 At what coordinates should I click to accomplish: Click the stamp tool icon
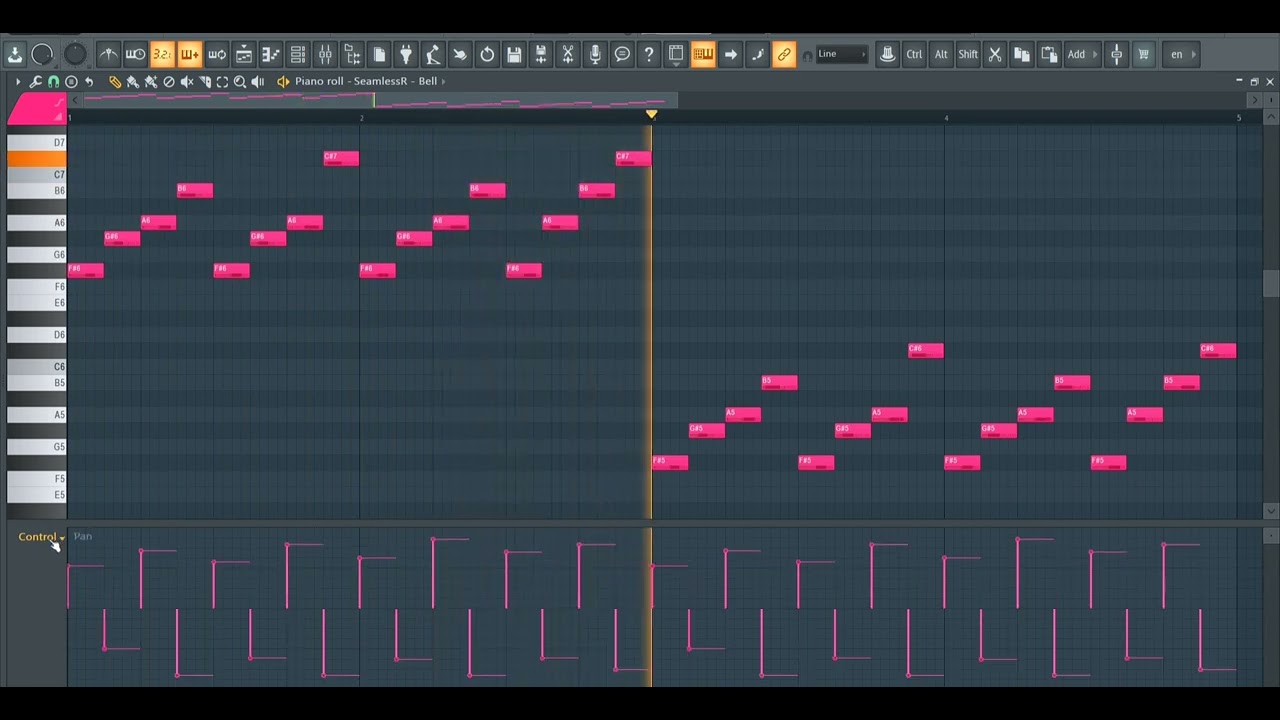click(887, 54)
